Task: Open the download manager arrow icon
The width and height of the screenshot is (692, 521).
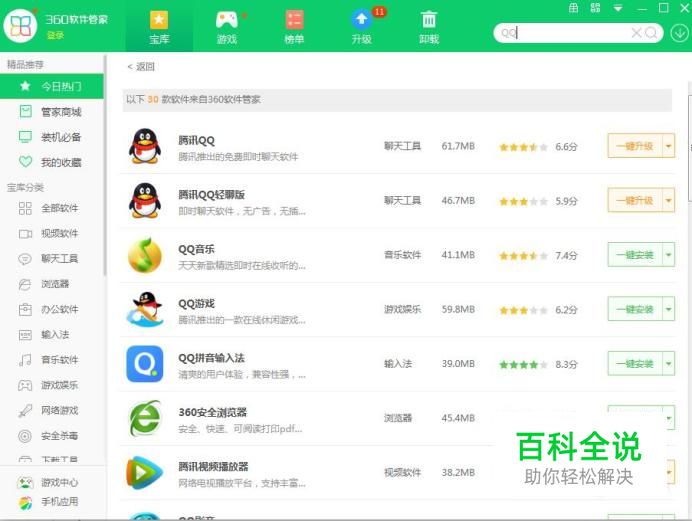Action: (x=680, y=33)
